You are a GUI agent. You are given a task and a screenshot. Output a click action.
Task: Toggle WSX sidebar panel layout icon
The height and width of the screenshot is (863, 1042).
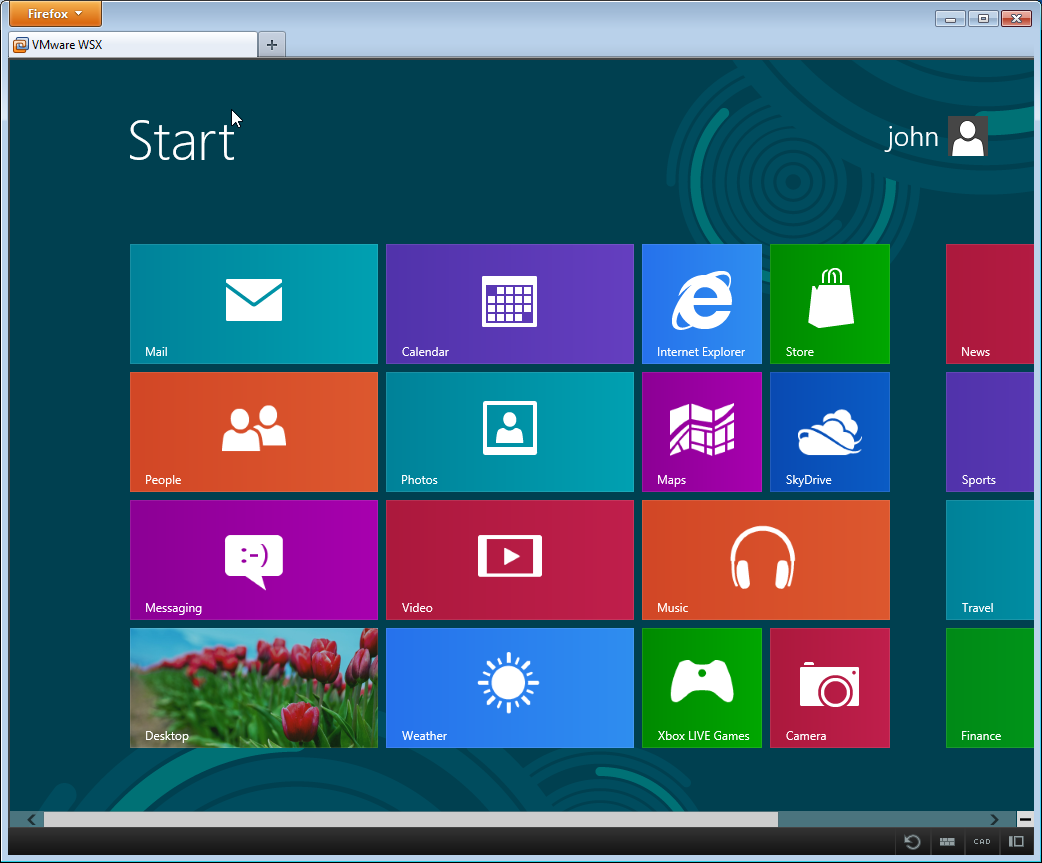[1016, 842]
